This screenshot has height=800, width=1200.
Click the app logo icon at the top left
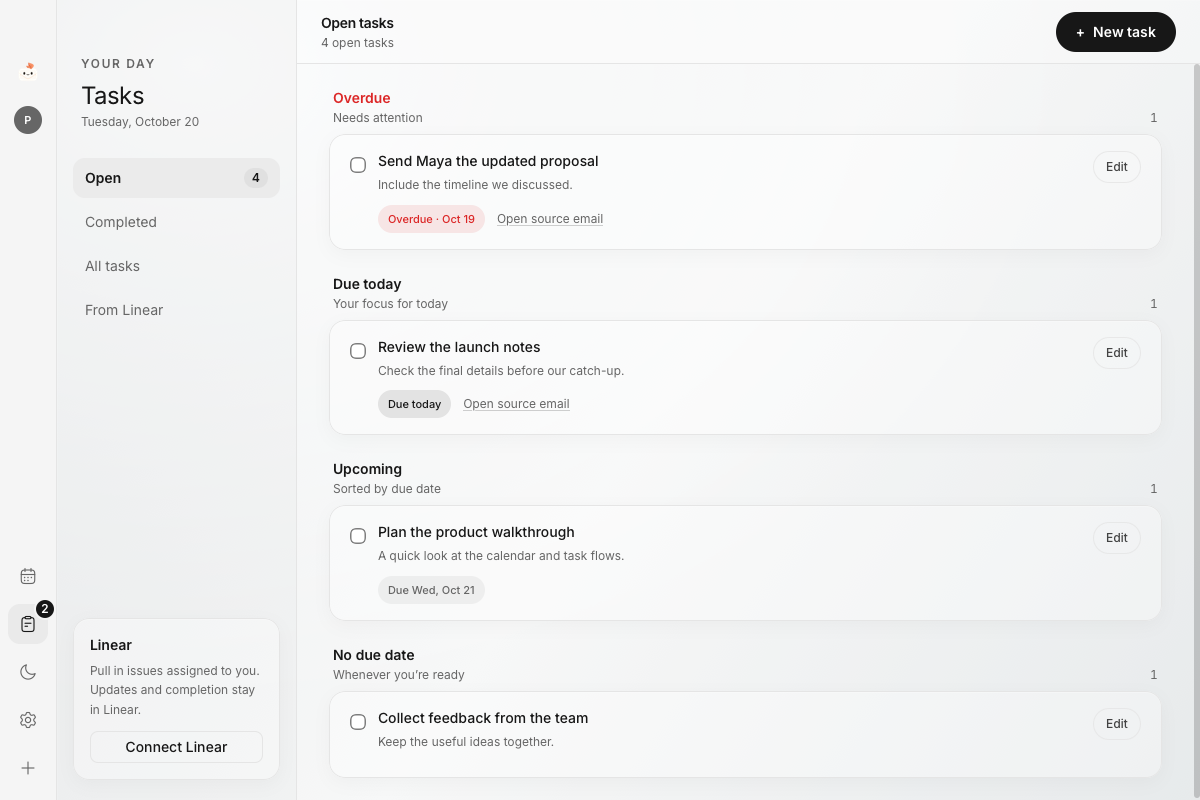click(x=28, y=70)
